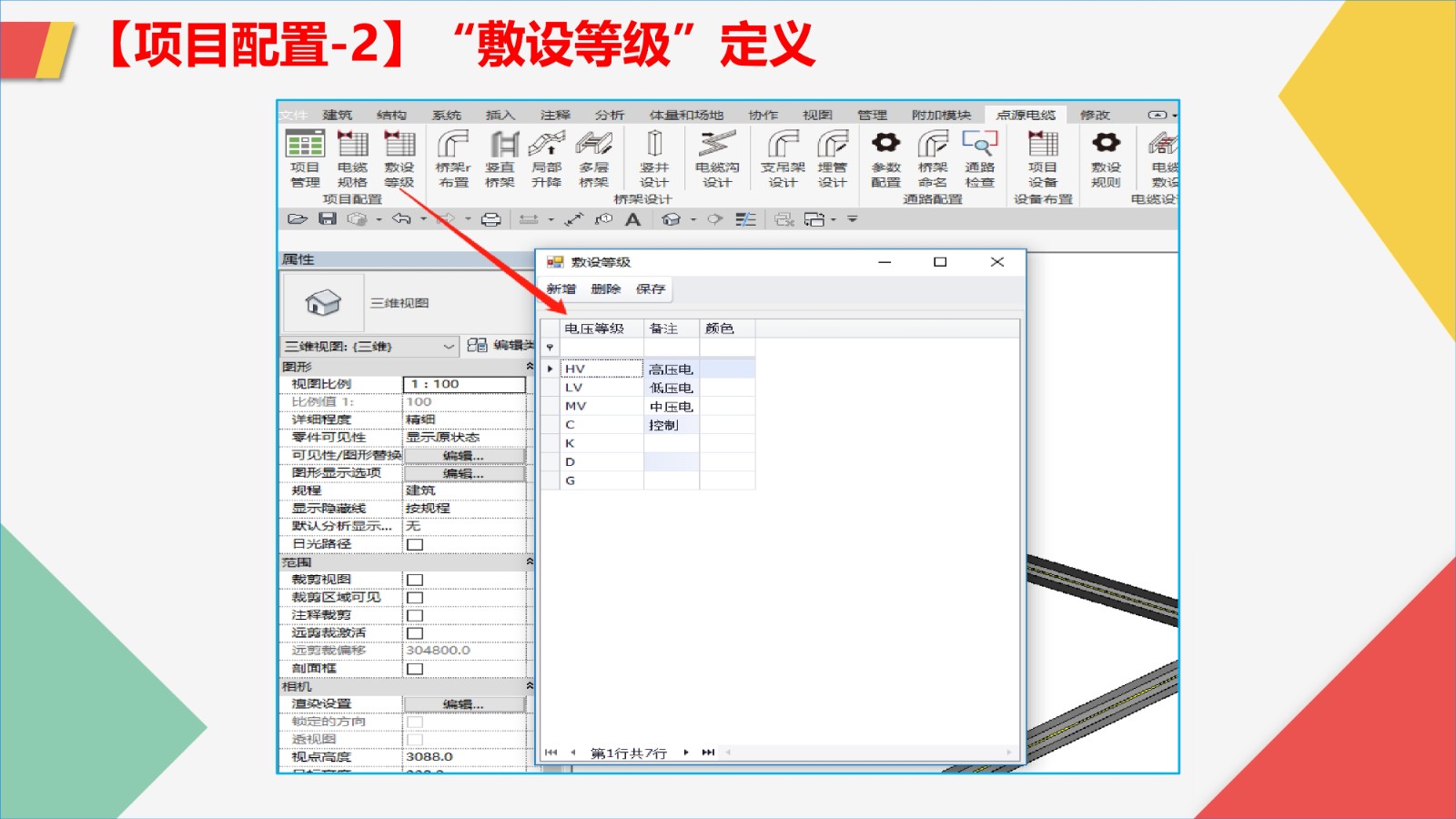
Task: Click the 颜色 cell of the HV row
Action: pyautogui.click(x=726, y=369)
